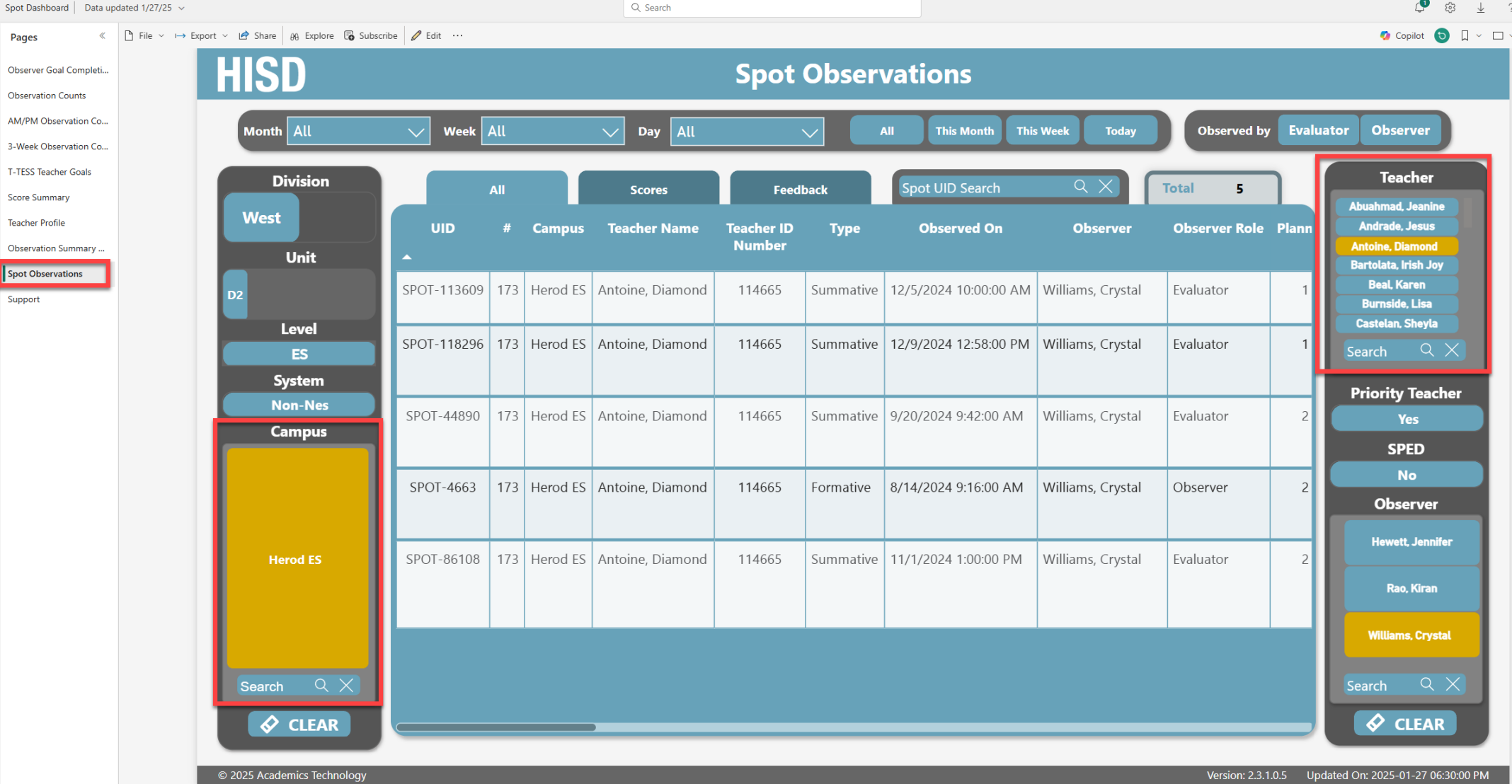Click the right CLEAR button
The image size is (1512, 784).
(x=1405, y=723)
